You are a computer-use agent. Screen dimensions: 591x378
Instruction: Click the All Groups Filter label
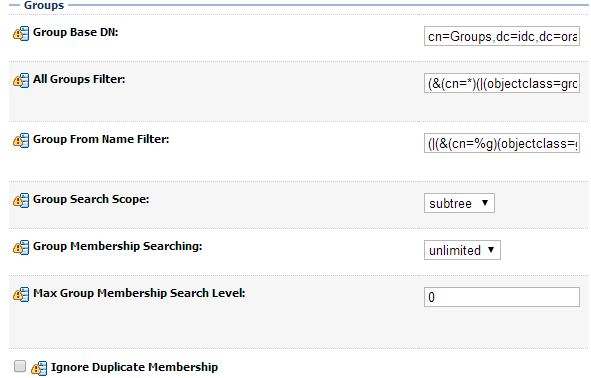[79, 79]
